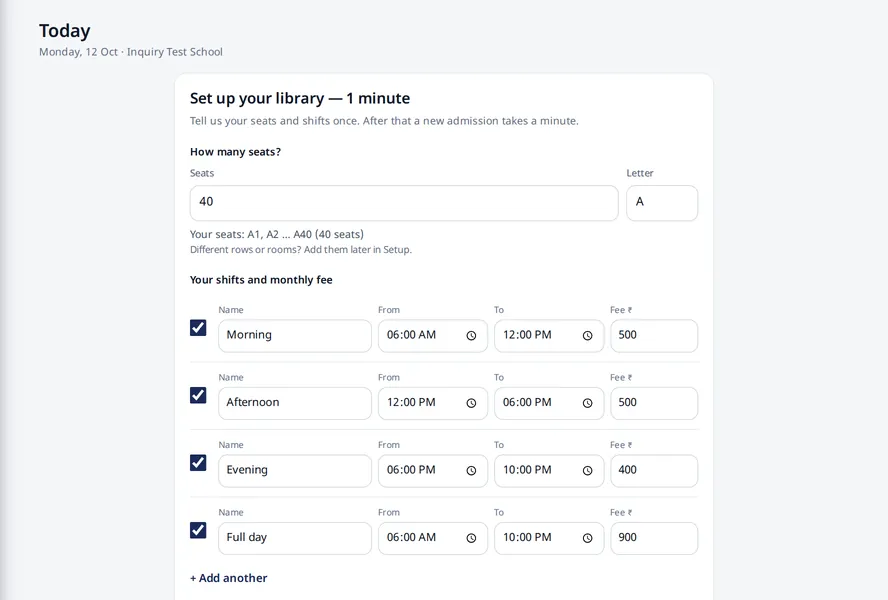Click the Monday, 12 Oct · Inquiry Test School subtitle
888x600 pixels.
(x=131, y=52)
